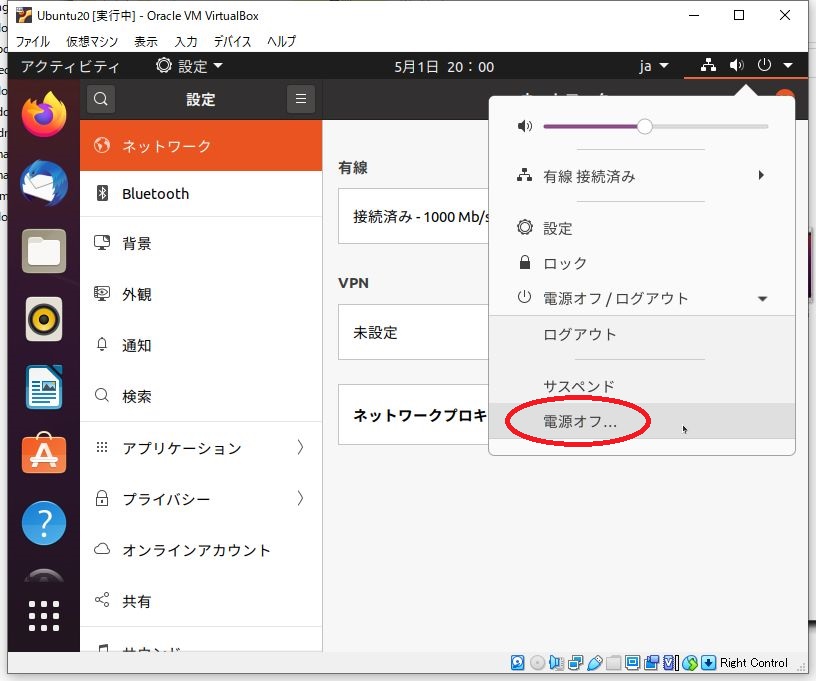
Task: Open the Settings hamburger menu
Action: (x=301, y=99)
